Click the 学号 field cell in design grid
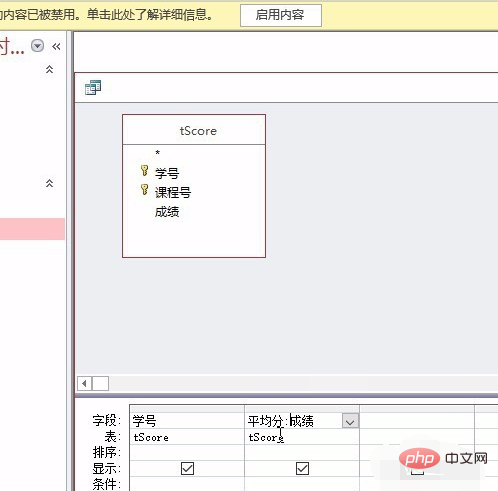The height and width of the screenshot is (491, 498). click(187, 421)
